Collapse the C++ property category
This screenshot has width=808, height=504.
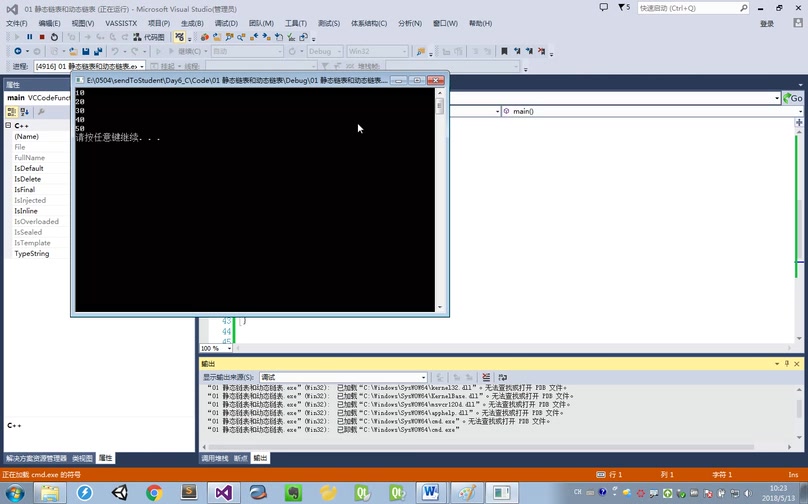point(8,126)
